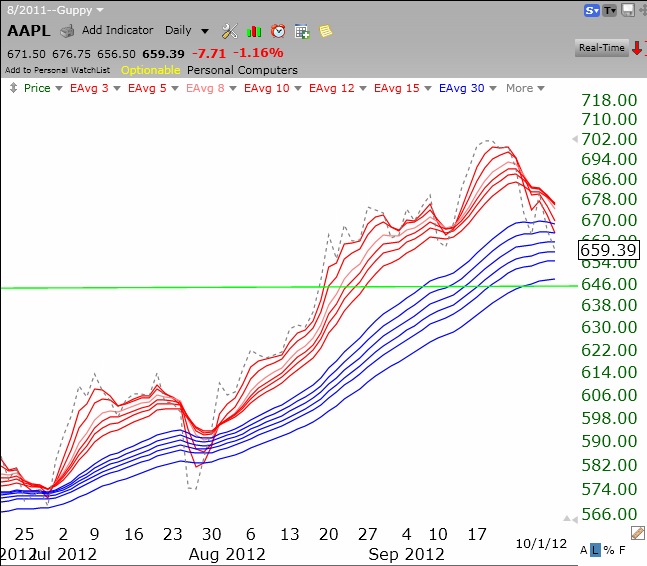This screenshot has height=566, width=647.
Task: Click the high price 676.75 value
Action: 71,54
